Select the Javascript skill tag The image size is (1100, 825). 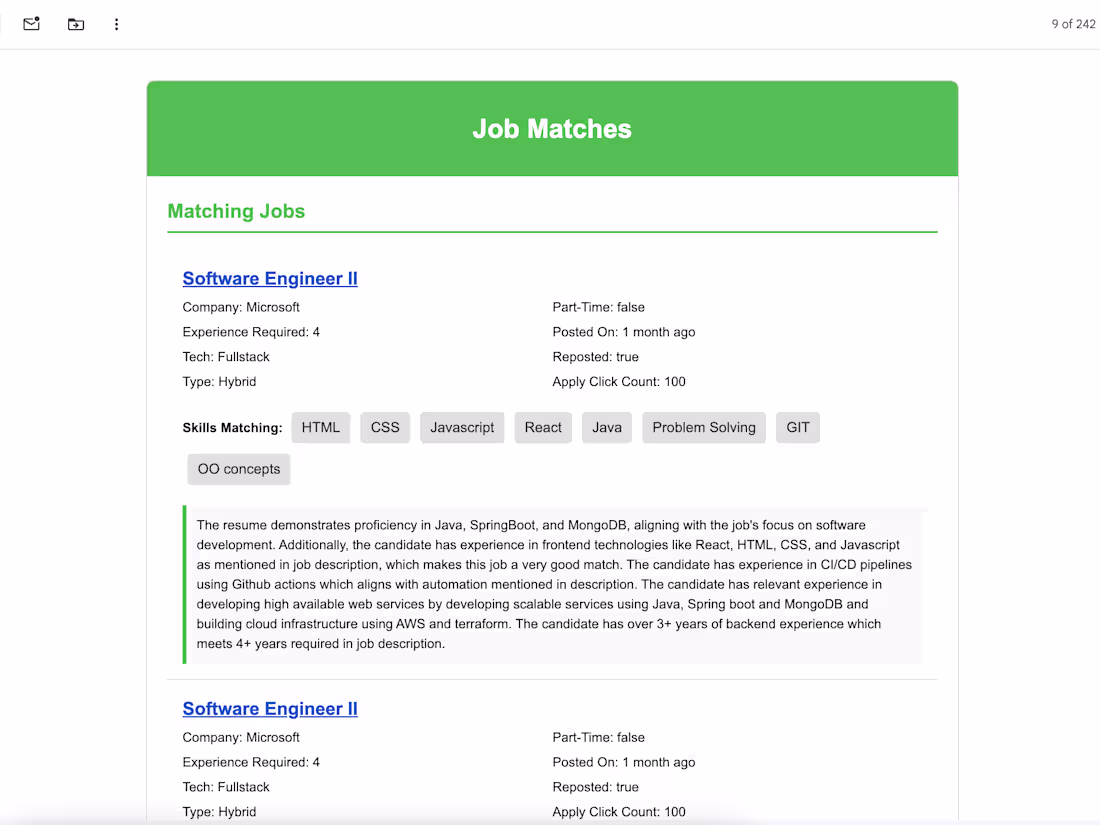[x=462, y=427]
